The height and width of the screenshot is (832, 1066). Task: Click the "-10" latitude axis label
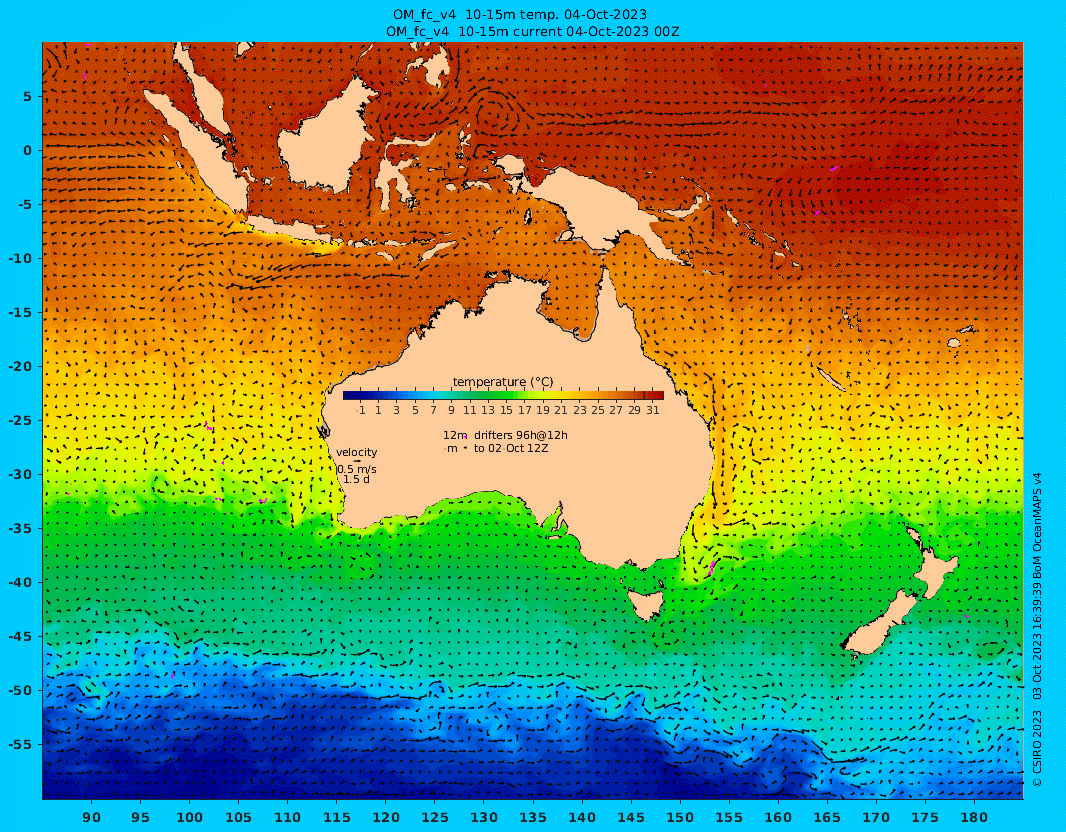pyautogui.click(x=20, y=258)
